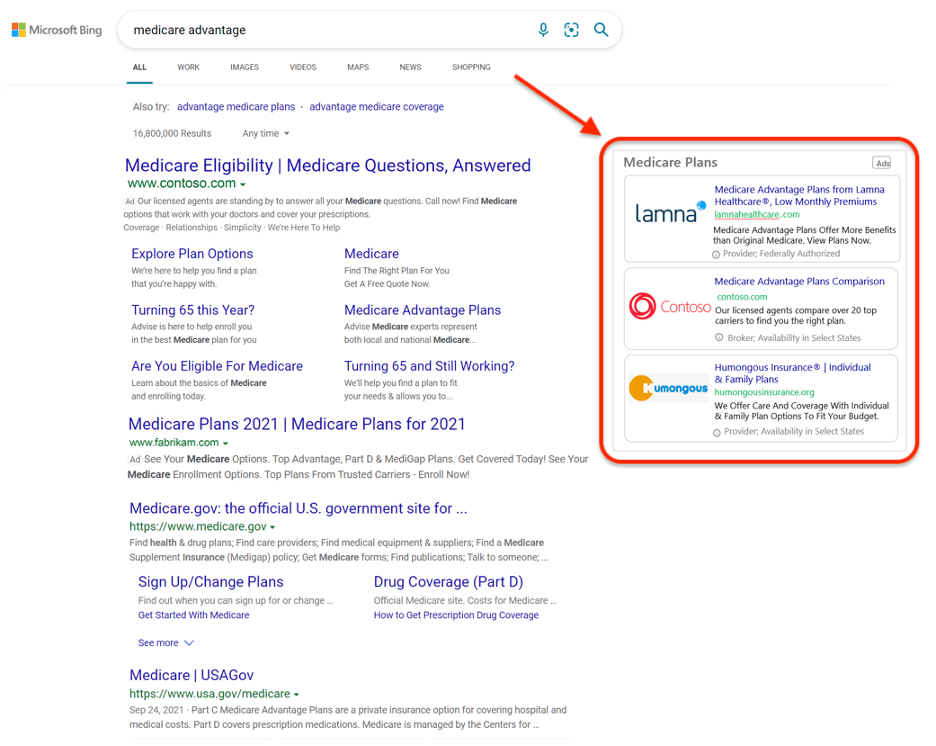Expand the www.contoso.com URL dropdown arrow

pyautogui.click(x=243, y=185)
